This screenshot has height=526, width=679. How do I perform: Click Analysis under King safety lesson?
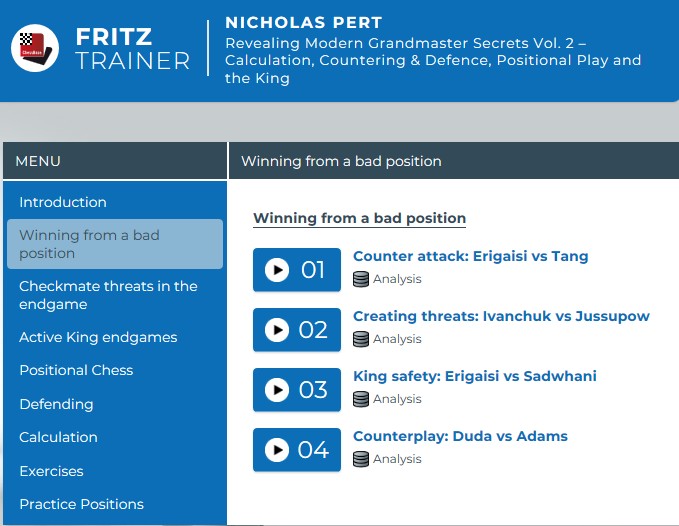click(x=397, y=399)
